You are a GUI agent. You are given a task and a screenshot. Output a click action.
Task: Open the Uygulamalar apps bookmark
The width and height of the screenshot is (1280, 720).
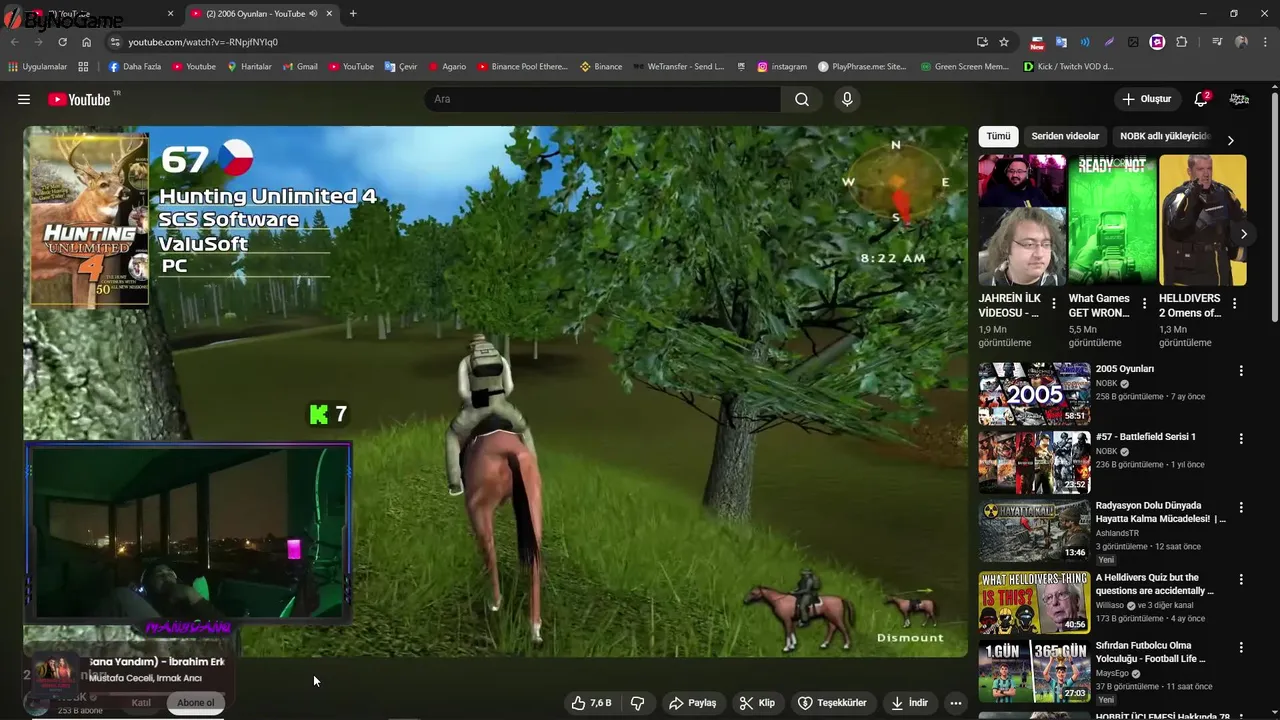[38, 67]
